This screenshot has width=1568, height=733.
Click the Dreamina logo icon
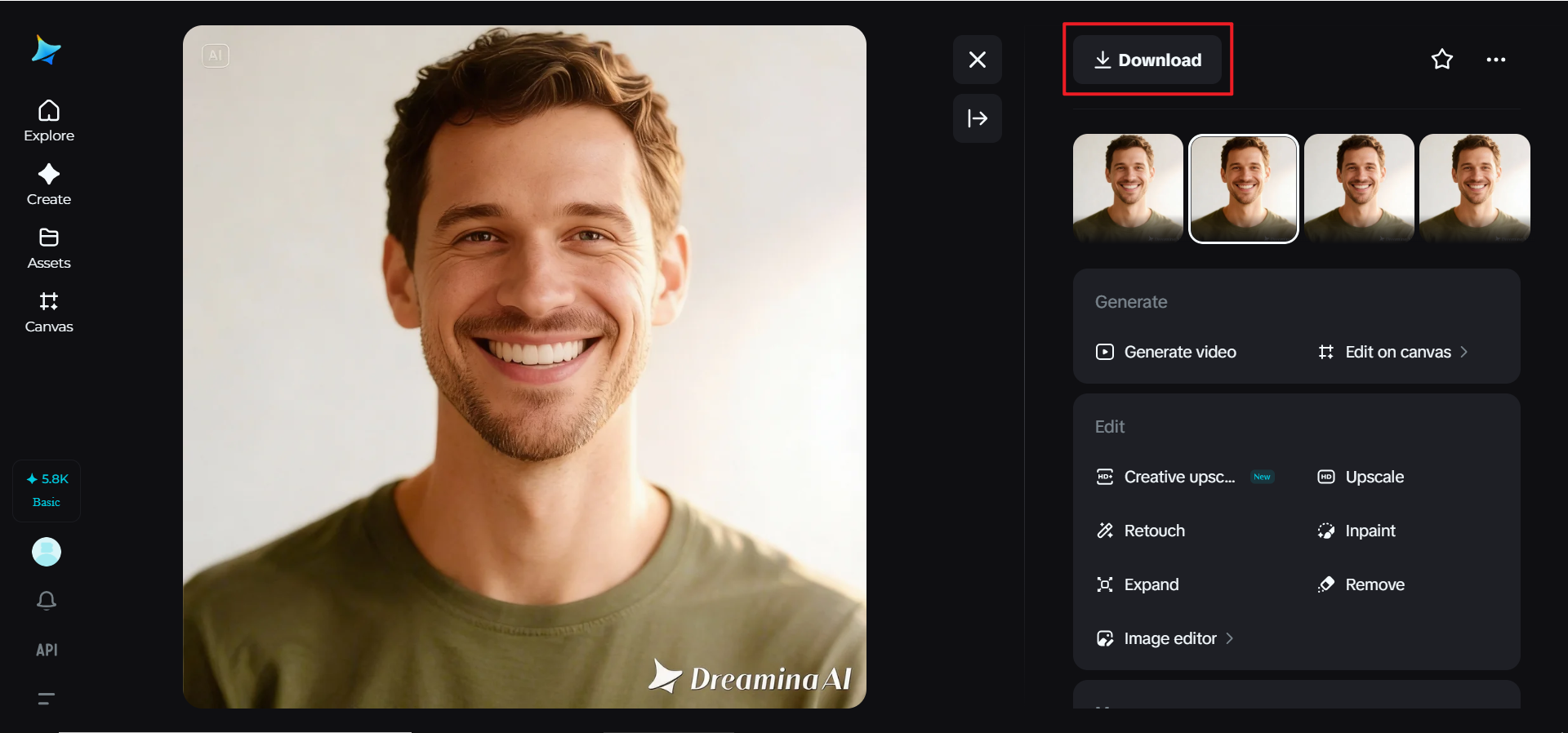click(47, 50)
